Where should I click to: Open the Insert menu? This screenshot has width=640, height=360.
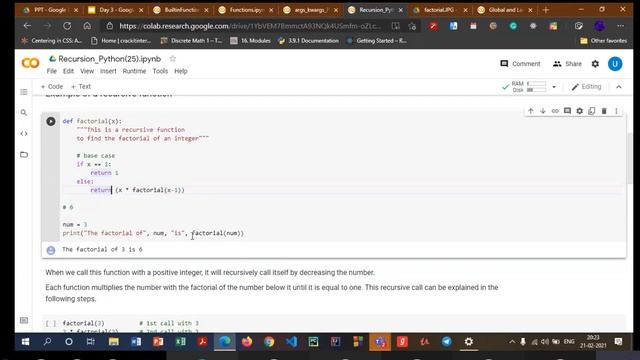108,71
